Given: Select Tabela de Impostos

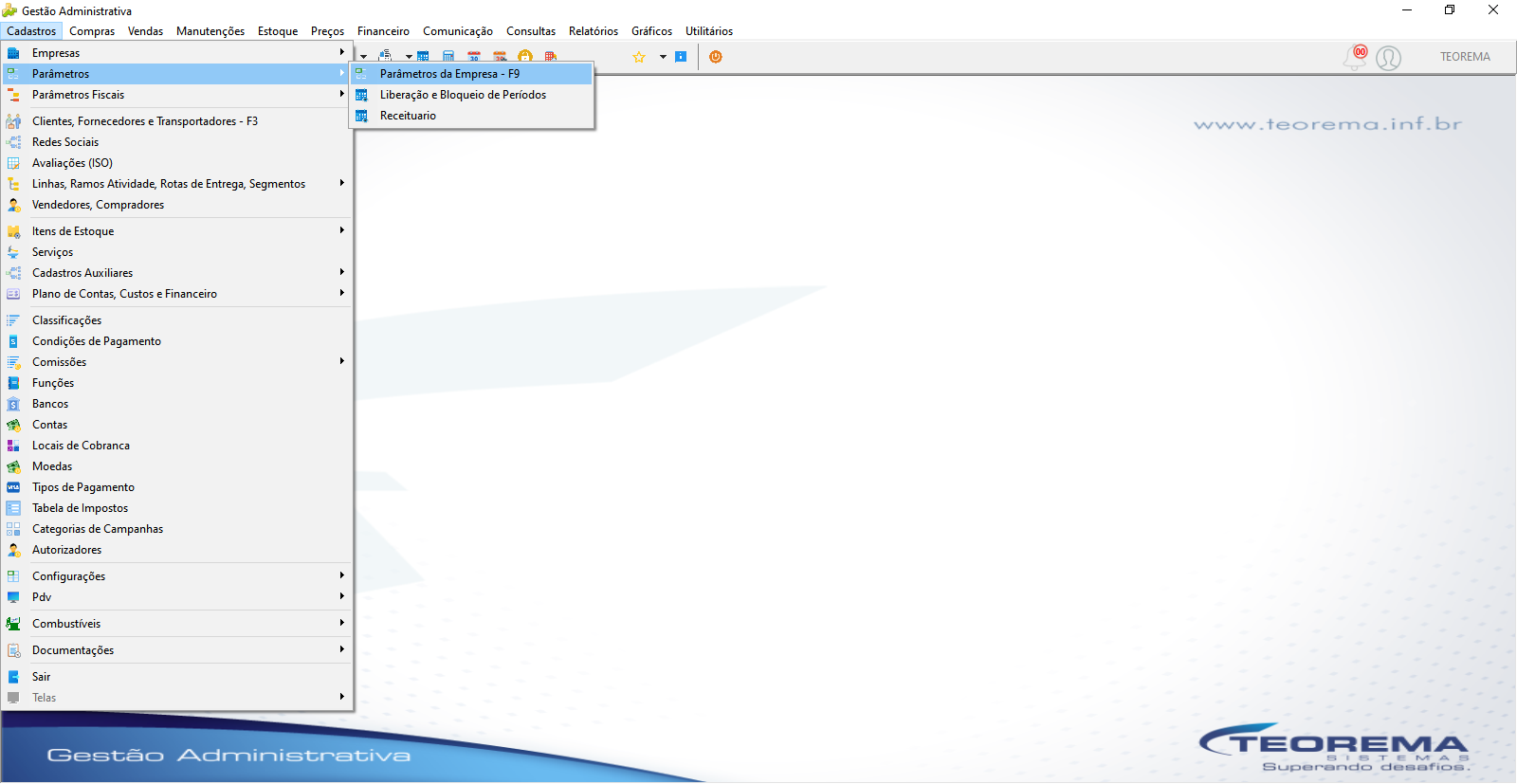Looking at the screenshot, I should (x=177, y=508).
